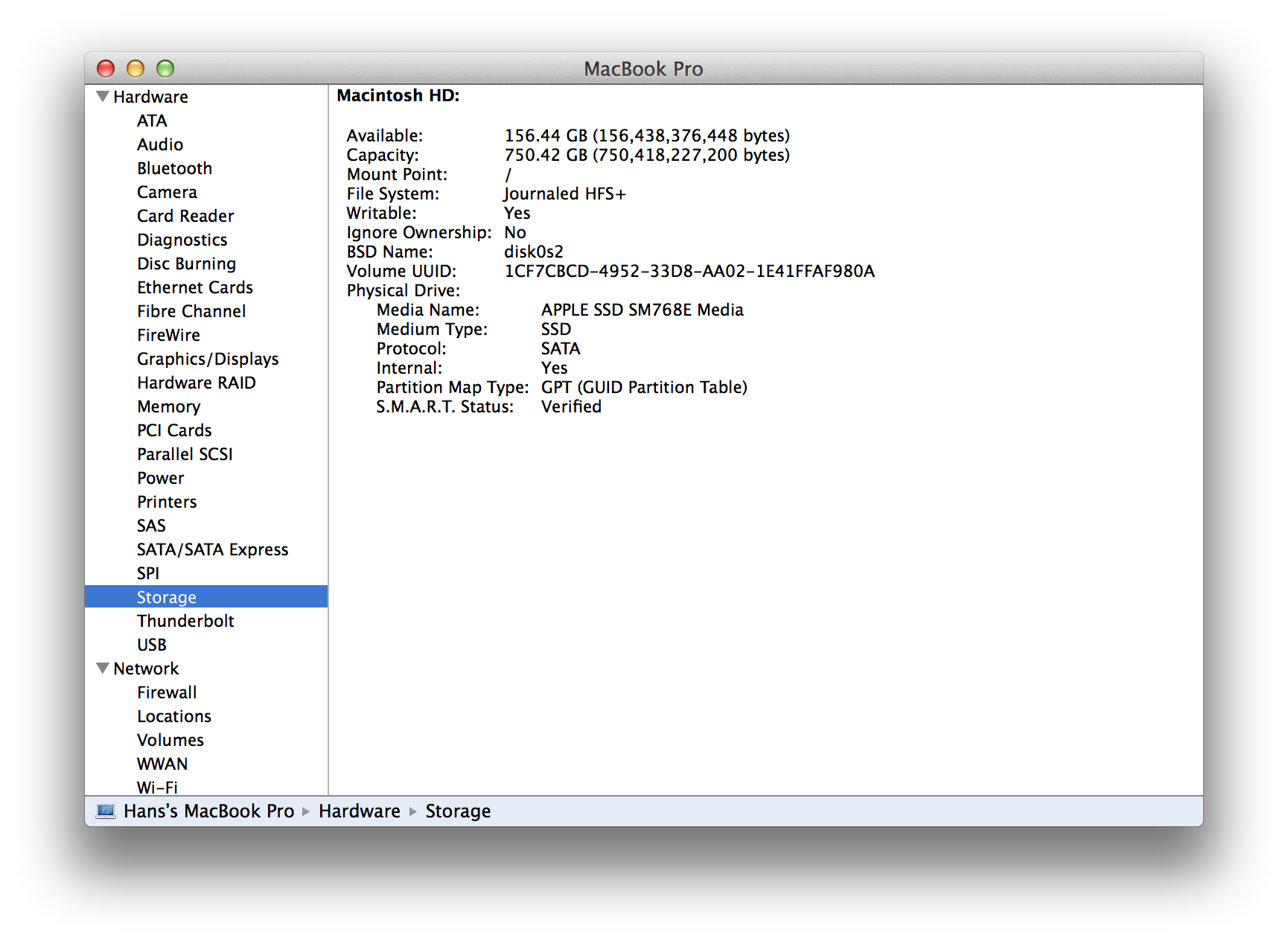Select Audio in the sidebar
Image resolution: width=1288 pixels, height=944 pixels.
pyautogui.click(x=160, y=144)
